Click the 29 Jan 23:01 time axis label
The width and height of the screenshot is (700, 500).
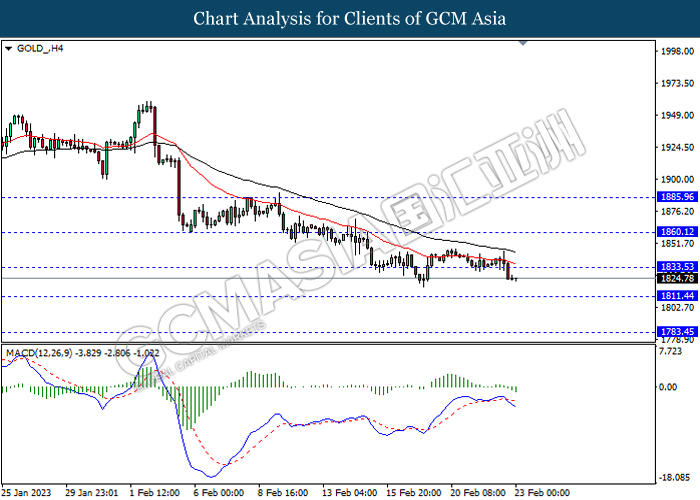click(92, 493)
